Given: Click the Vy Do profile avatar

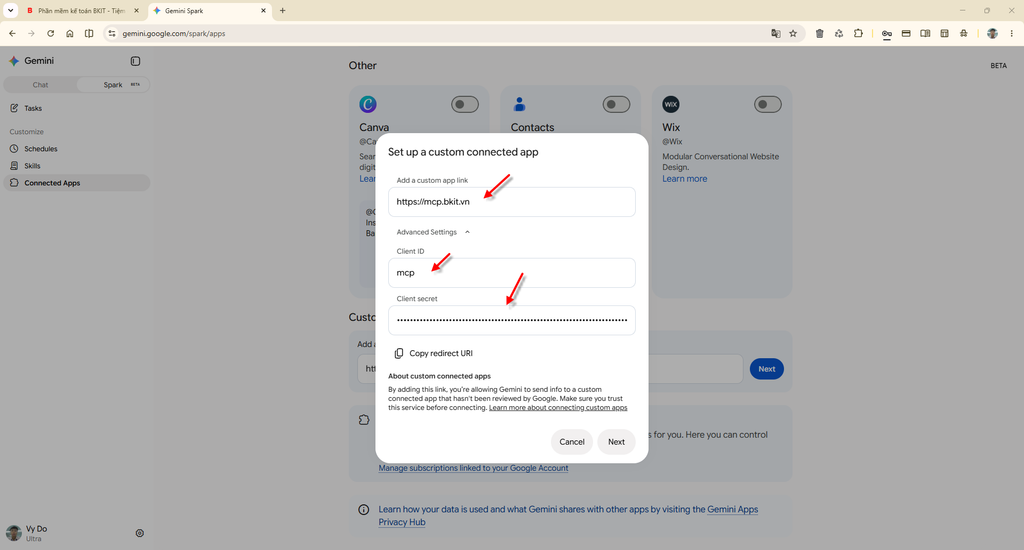Looking at the screenshot, I should click(x=14, y=533).
